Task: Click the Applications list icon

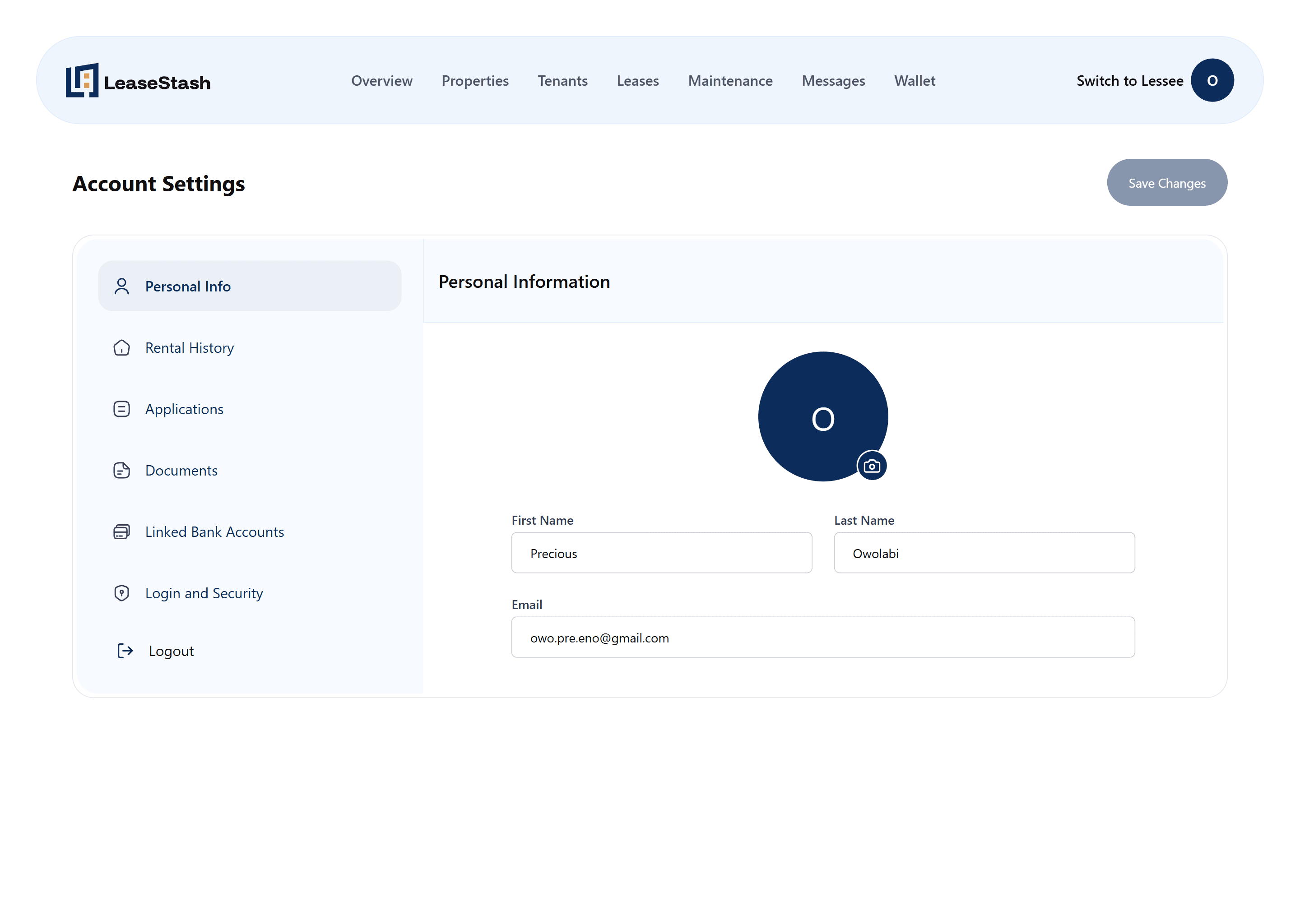Action: click(121, 409)
